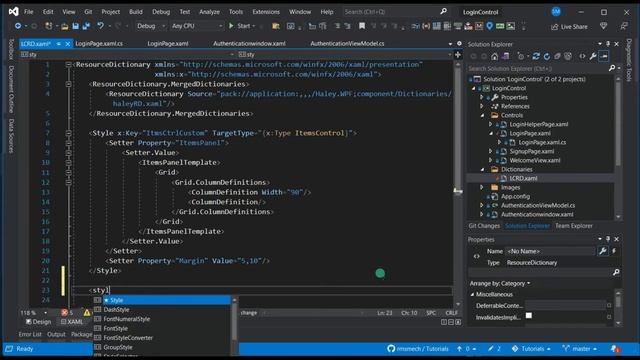Toggle auto-hide pin of Properties panel

[608, 239]
